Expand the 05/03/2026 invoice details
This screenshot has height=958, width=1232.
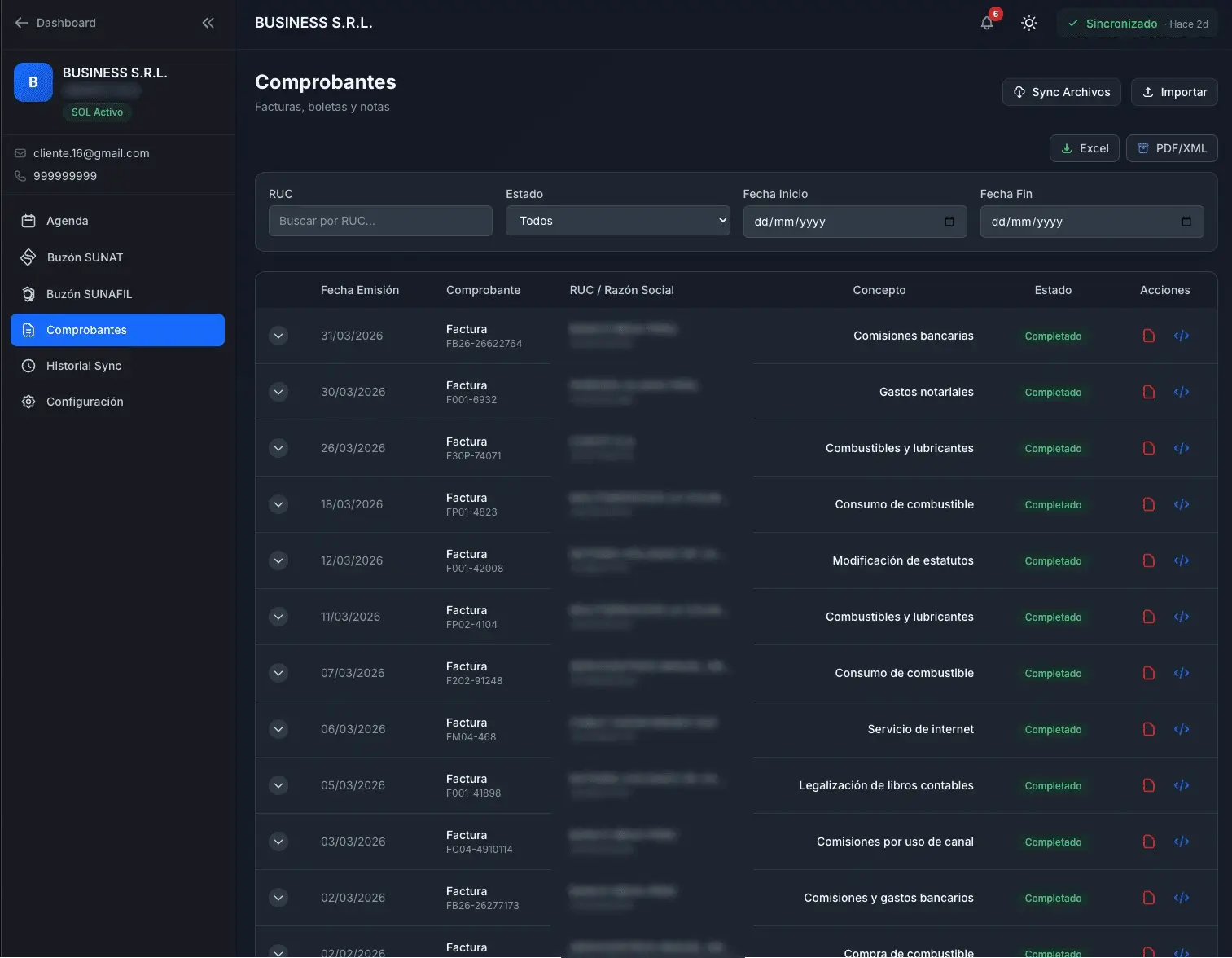coord(278,785)
